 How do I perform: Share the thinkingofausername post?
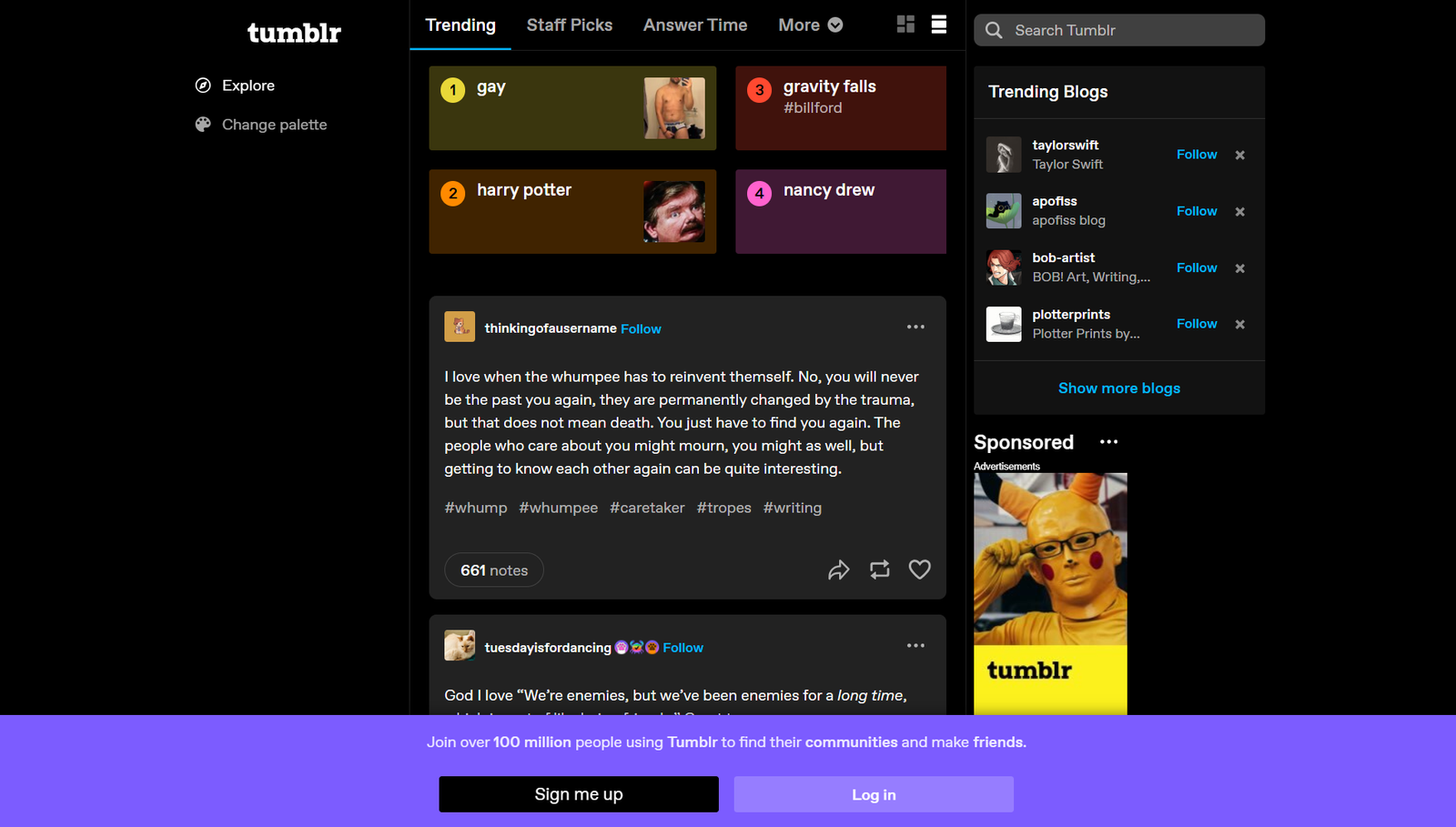(838, 570)
